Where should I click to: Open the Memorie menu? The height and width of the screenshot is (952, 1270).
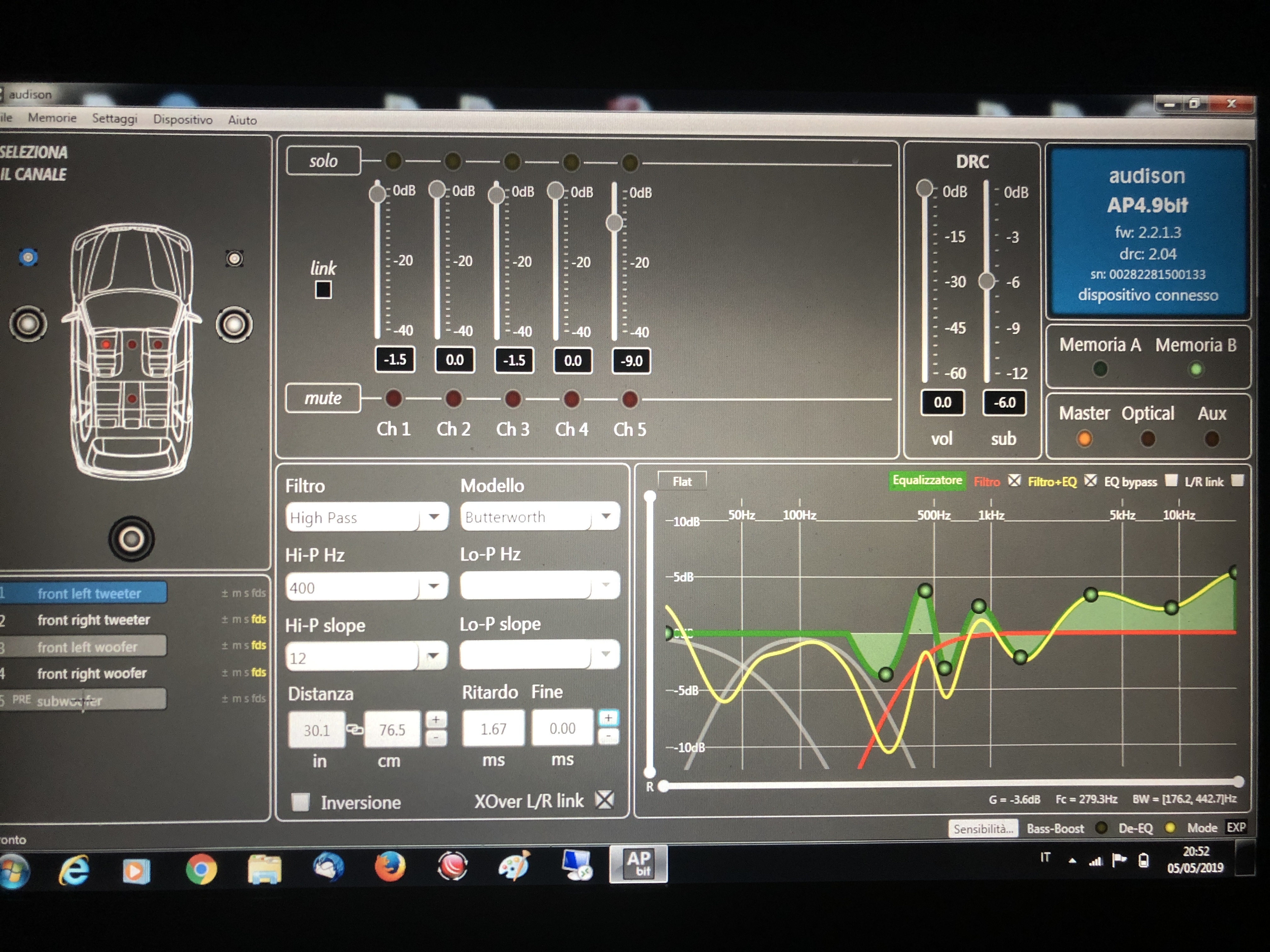click(52, 118)
